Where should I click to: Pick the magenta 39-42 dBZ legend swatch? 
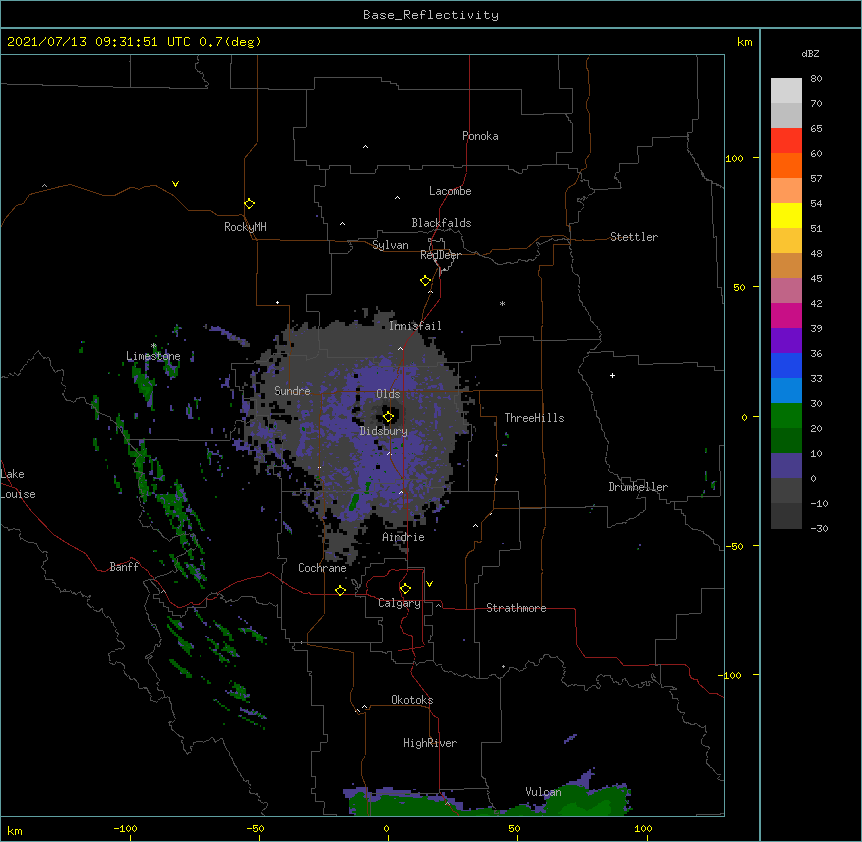tap(786, 315)
